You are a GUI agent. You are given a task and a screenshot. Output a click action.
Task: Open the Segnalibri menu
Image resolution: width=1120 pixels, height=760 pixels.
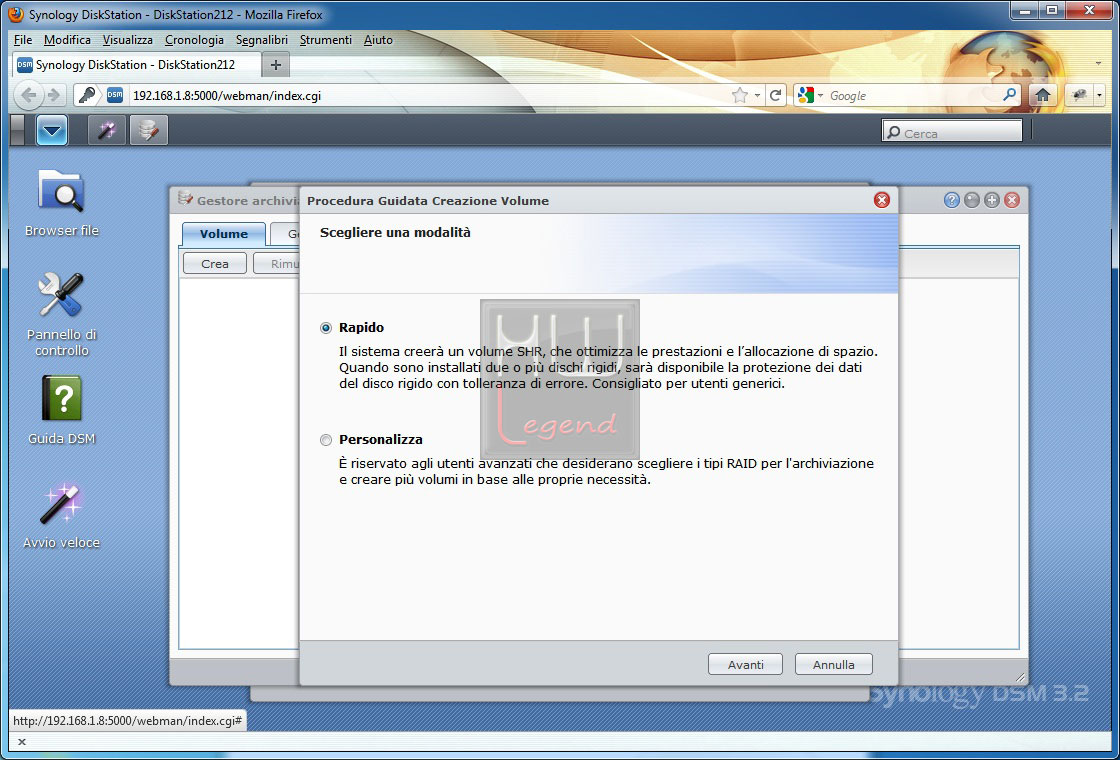click(x=261, y=40)
